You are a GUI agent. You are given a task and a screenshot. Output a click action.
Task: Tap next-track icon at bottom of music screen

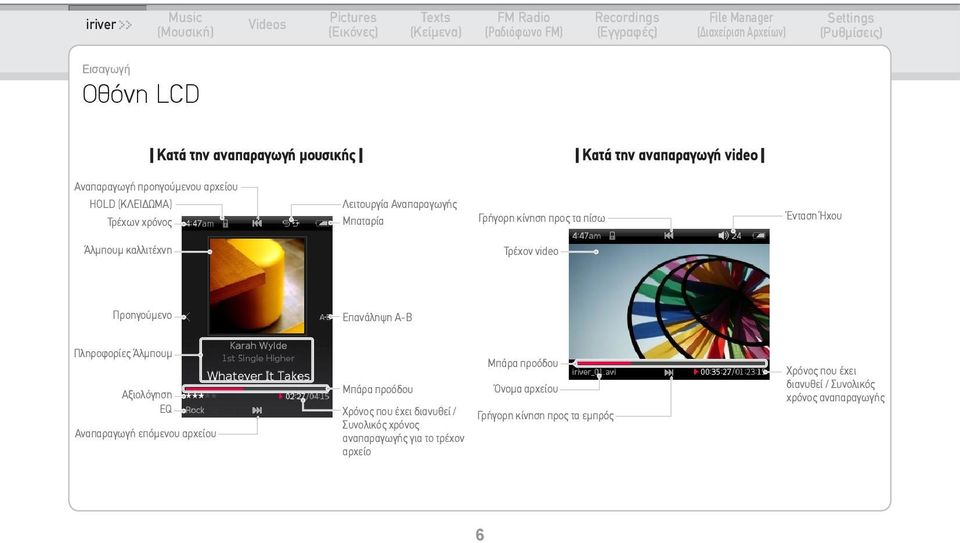257,410
